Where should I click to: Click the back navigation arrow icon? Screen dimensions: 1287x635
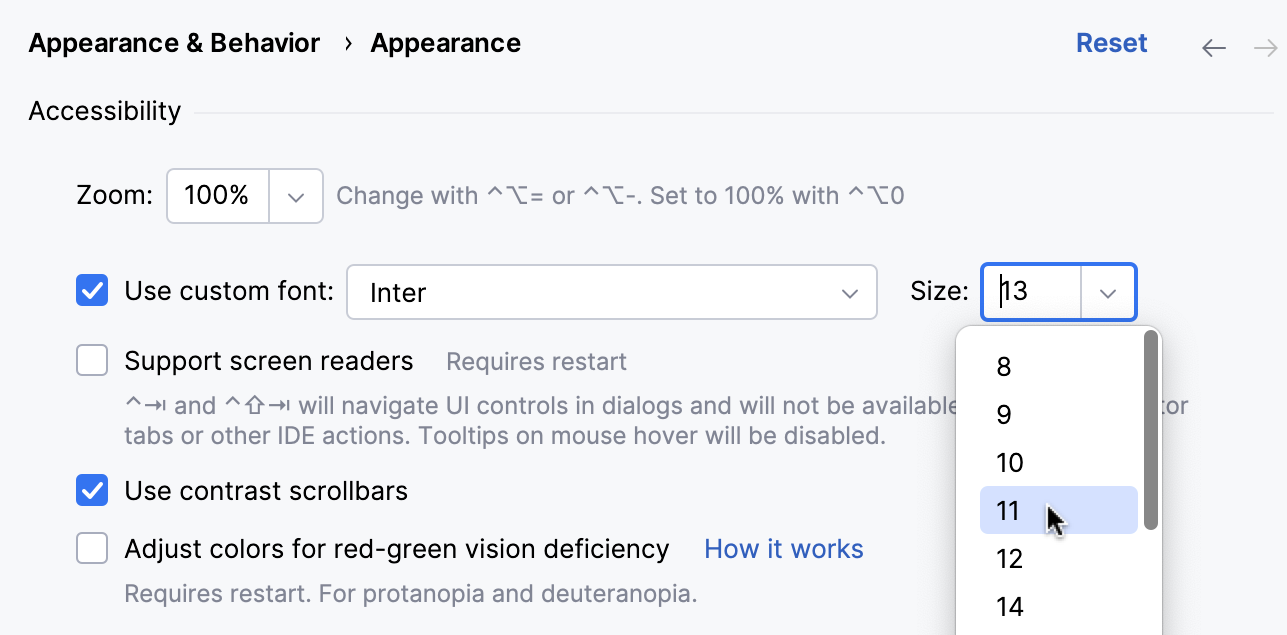pyautogui.click(x=1213, y=46)
